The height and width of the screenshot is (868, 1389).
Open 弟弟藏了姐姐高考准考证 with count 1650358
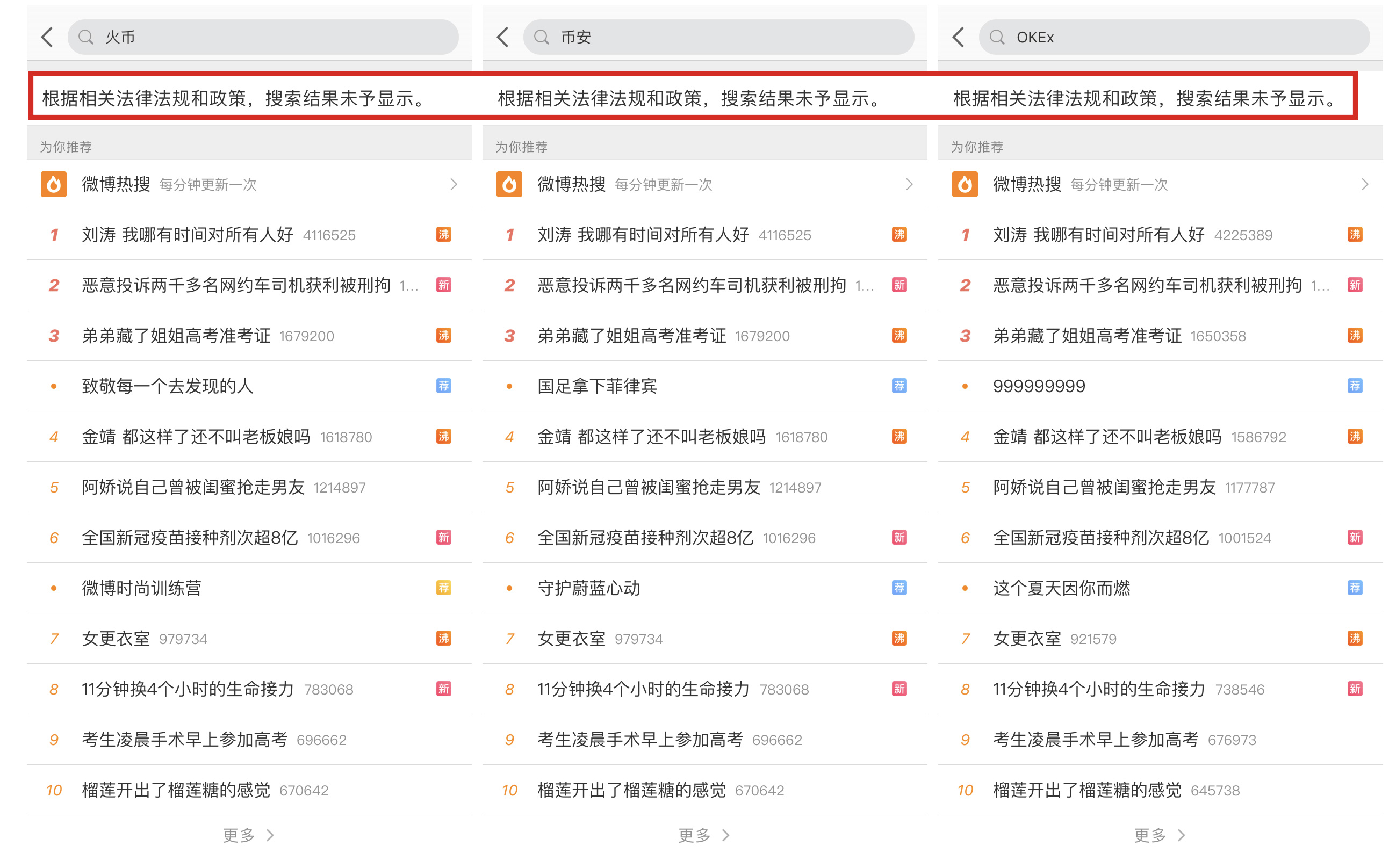[x=1160, y=336]
